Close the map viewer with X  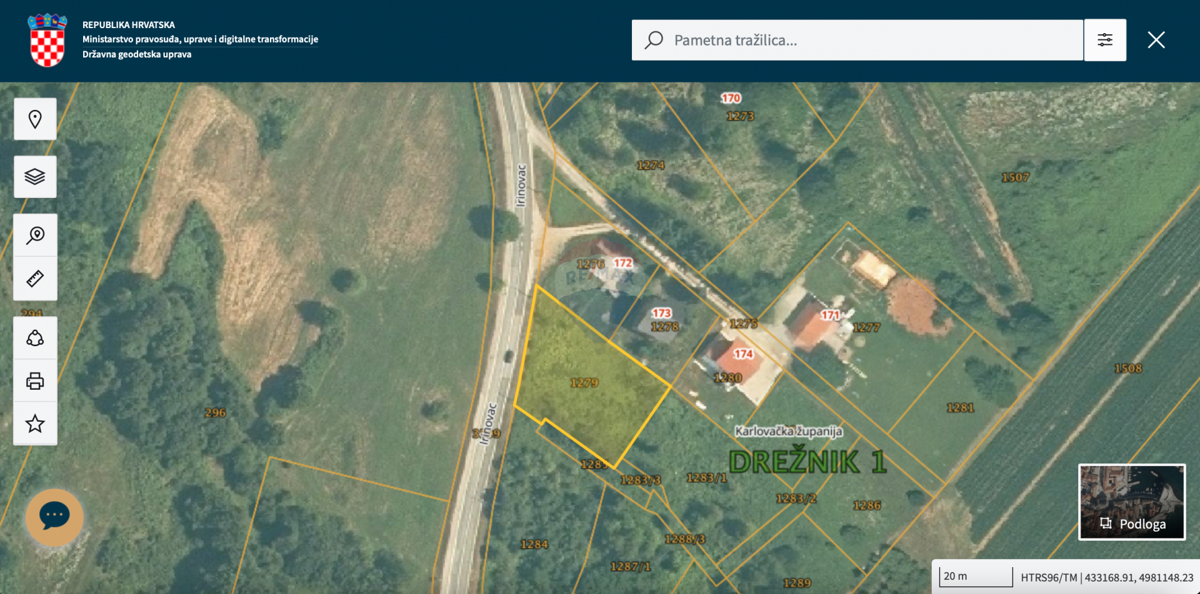(1156, 40)
